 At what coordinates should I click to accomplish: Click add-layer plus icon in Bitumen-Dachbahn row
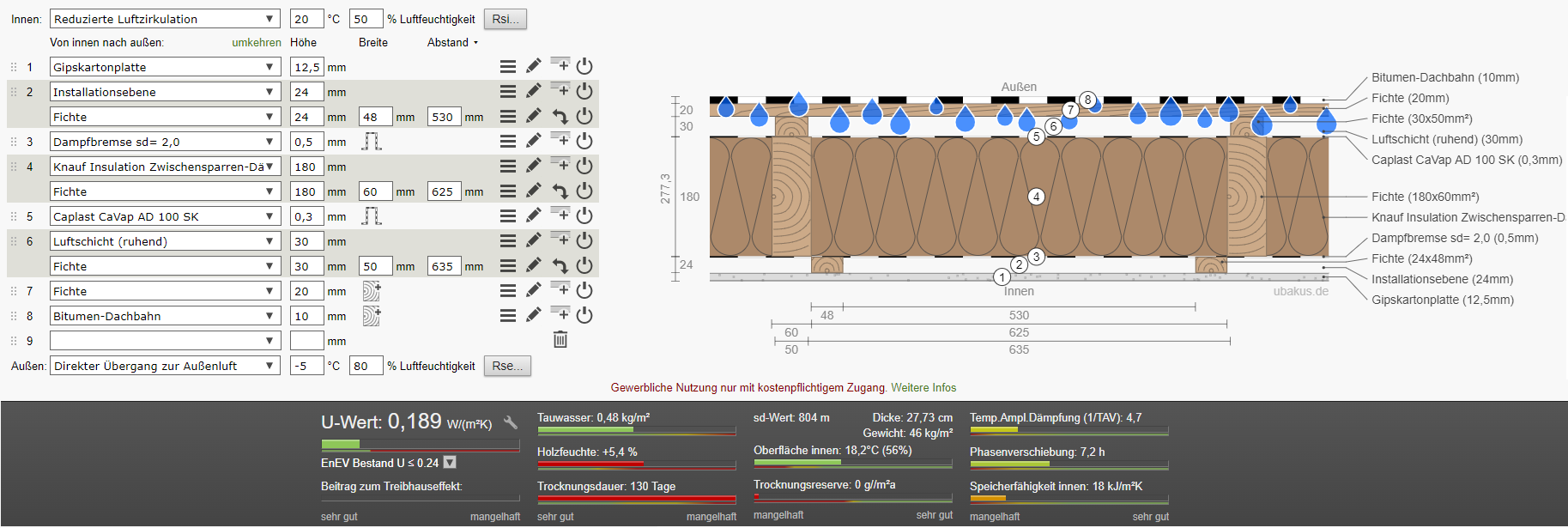tap(560, 313)
